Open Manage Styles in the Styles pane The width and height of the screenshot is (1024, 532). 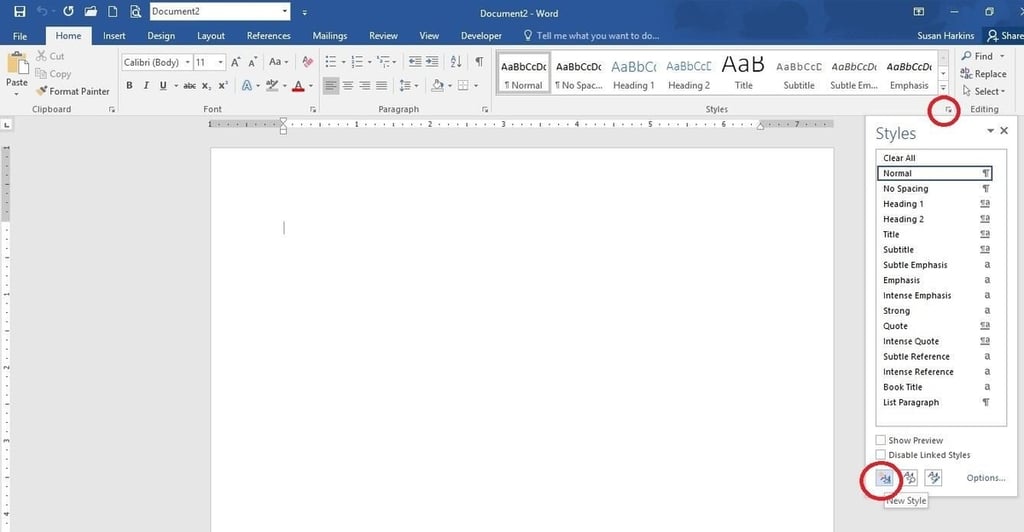click(934, 478)
